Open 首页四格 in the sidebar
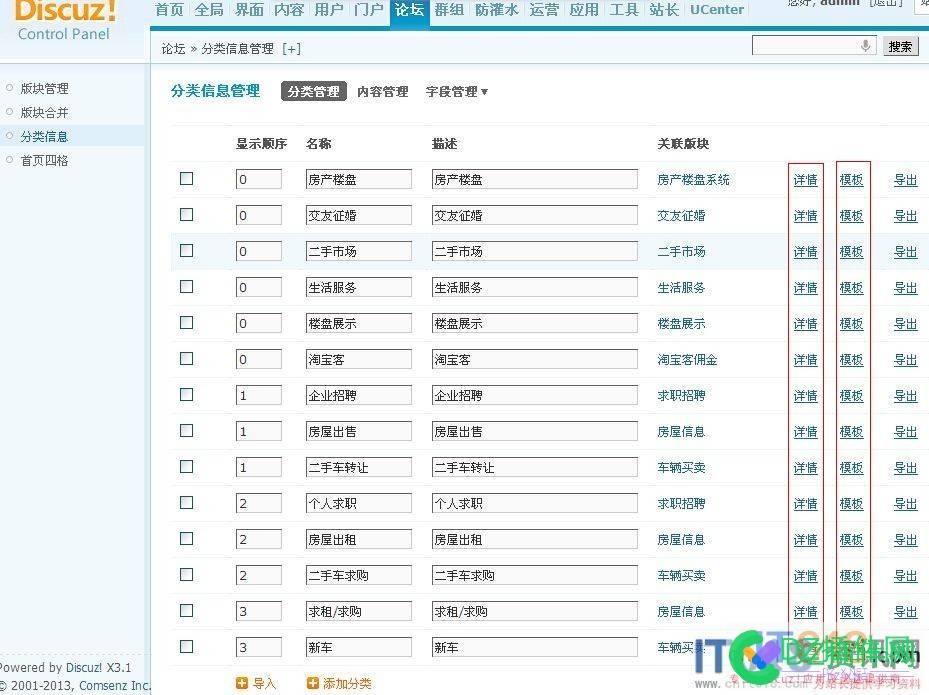Image resolution: width=929 pixels, height=695 pixels. click(x=44, y=161)
